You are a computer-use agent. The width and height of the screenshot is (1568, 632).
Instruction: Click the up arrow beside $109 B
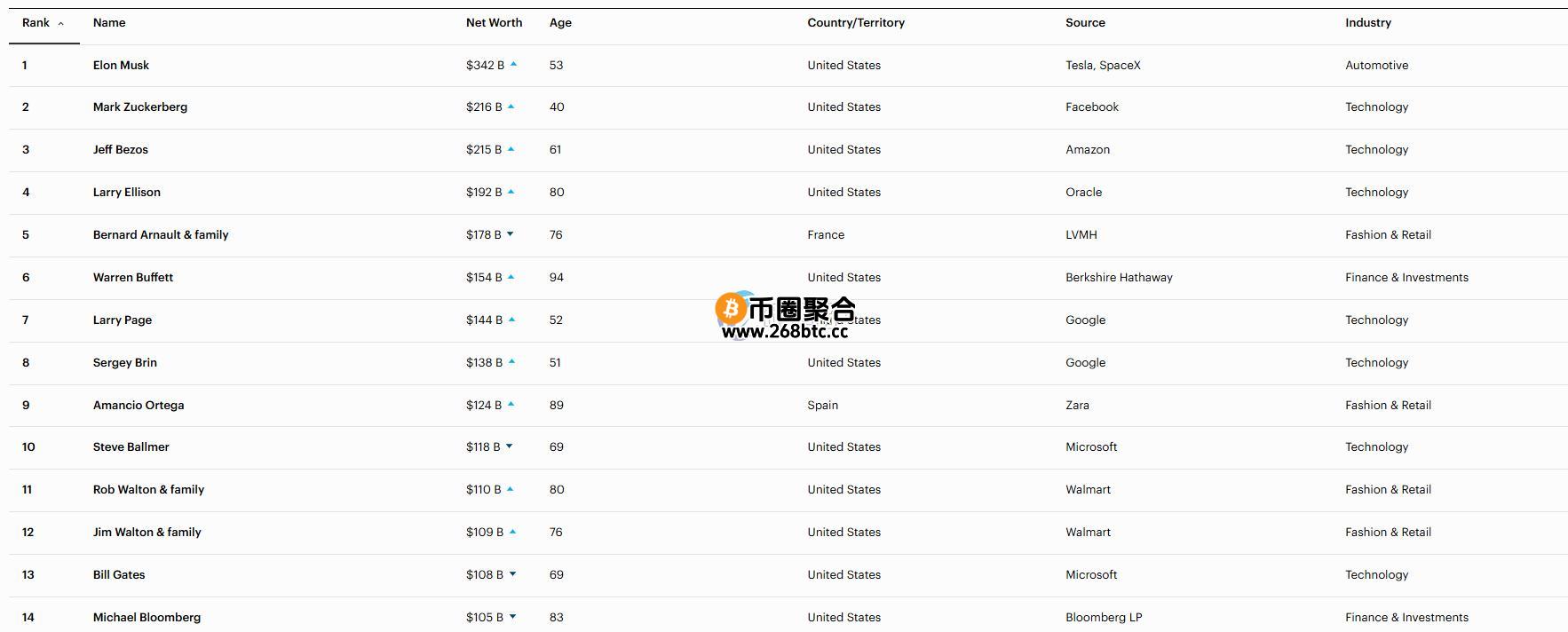point(512,532)
